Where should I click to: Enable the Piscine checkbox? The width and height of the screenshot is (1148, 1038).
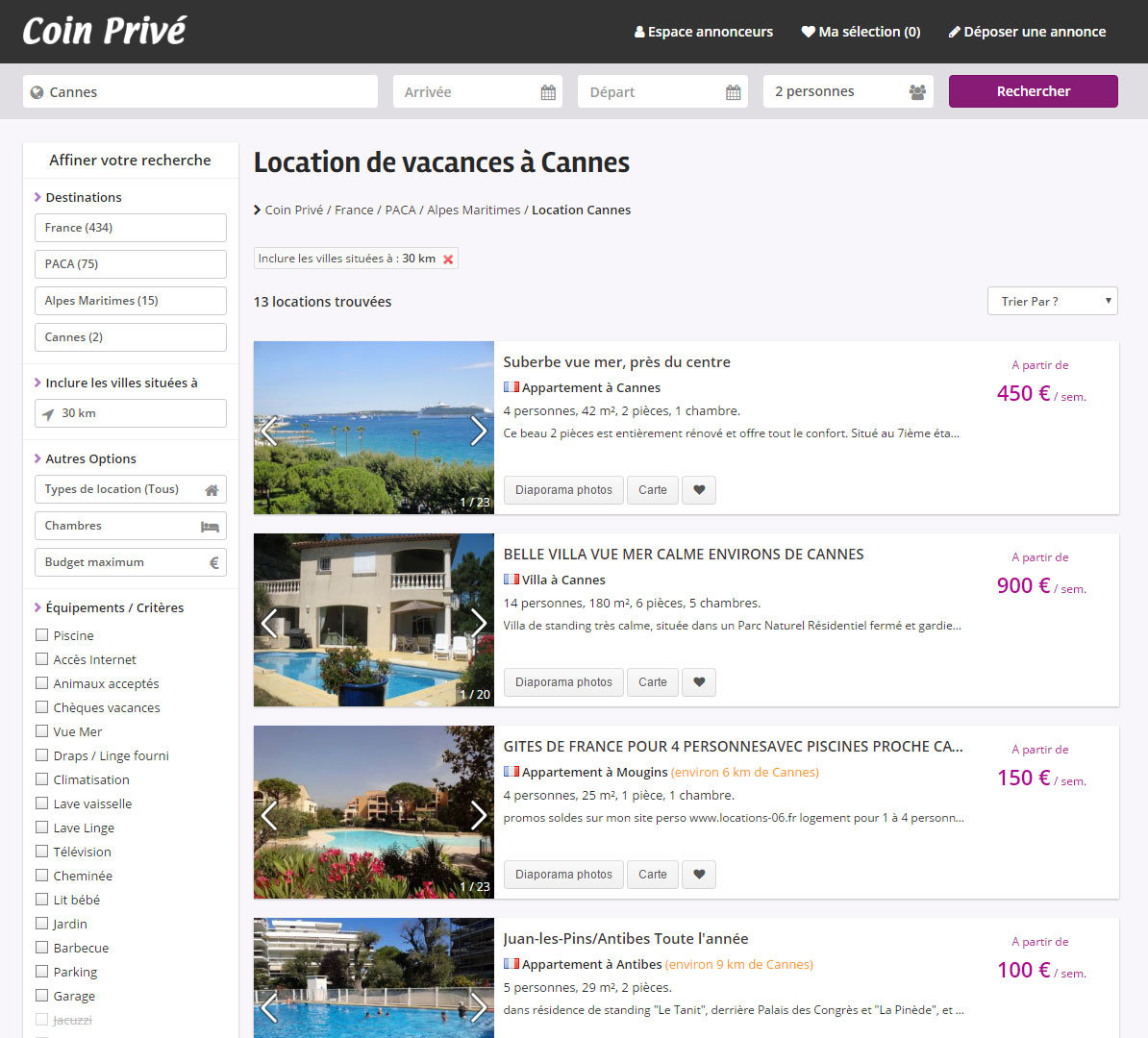click(x=41, y=635)
